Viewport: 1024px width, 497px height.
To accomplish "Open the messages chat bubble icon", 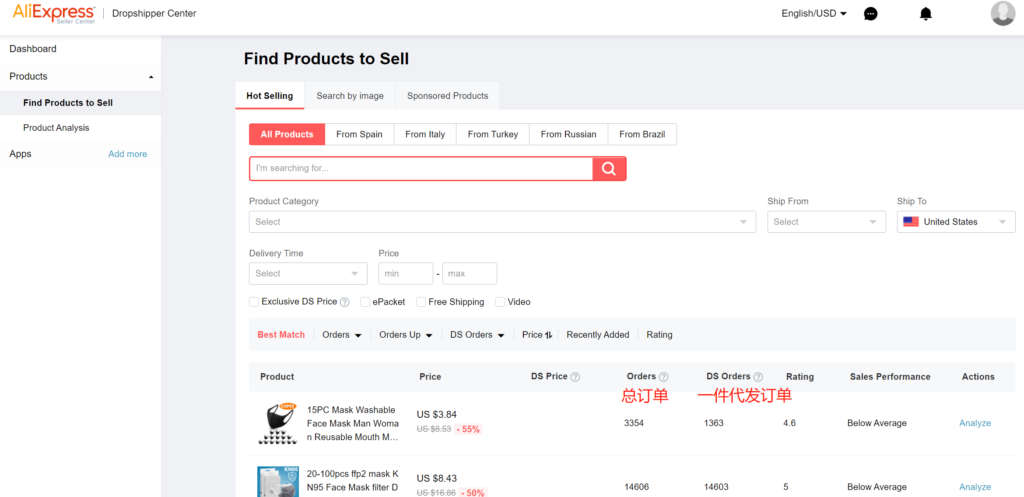I will pos(871,14).
